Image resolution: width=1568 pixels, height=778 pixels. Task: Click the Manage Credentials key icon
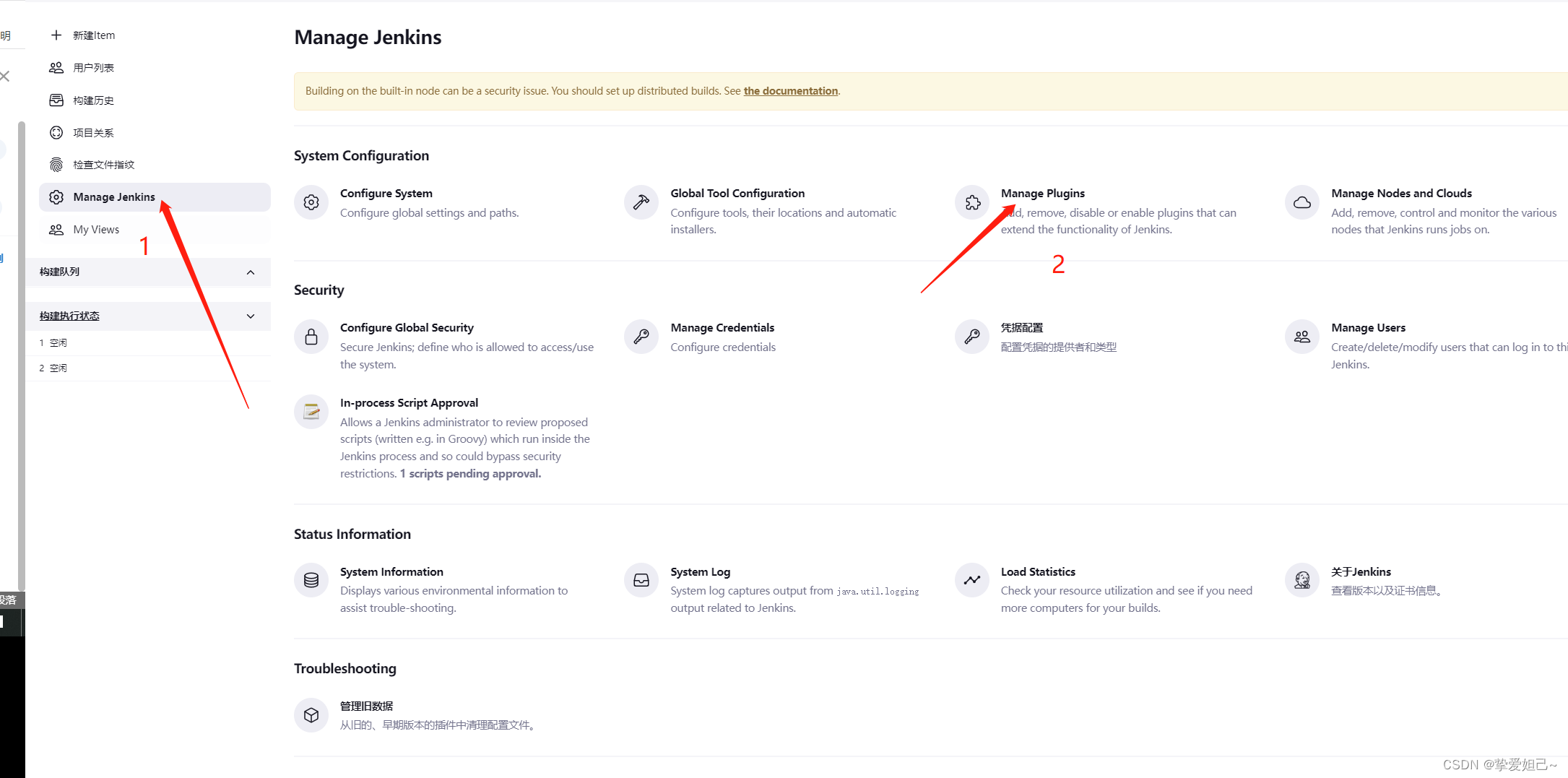[641, 337]
